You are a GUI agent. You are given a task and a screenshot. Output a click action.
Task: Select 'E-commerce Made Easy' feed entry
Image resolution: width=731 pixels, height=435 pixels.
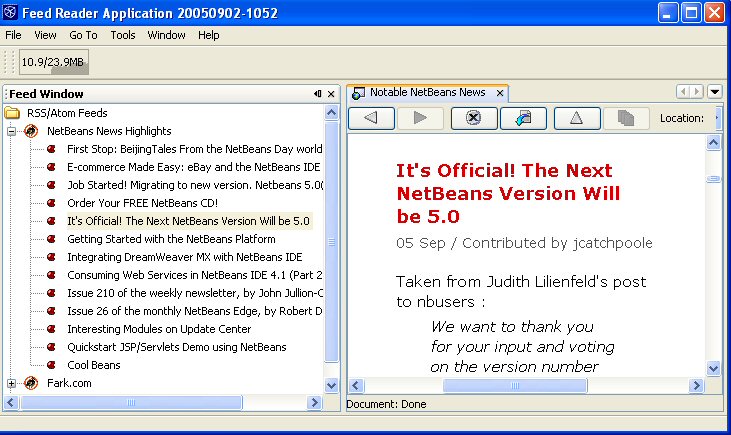pyautogui.click(x=193, y=167)
